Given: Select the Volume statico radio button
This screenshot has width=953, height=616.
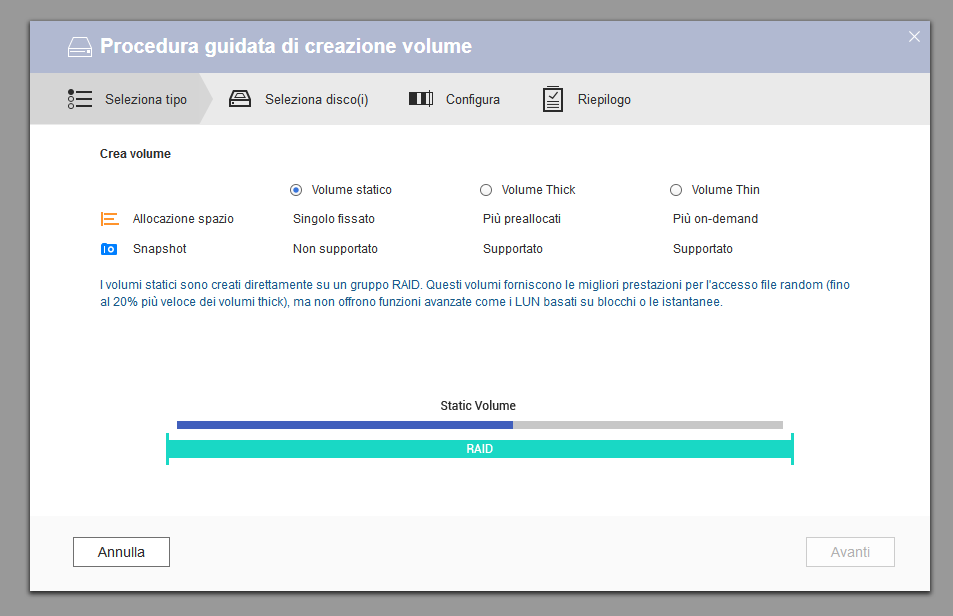Looking at the screenshot, I should 296,190.
